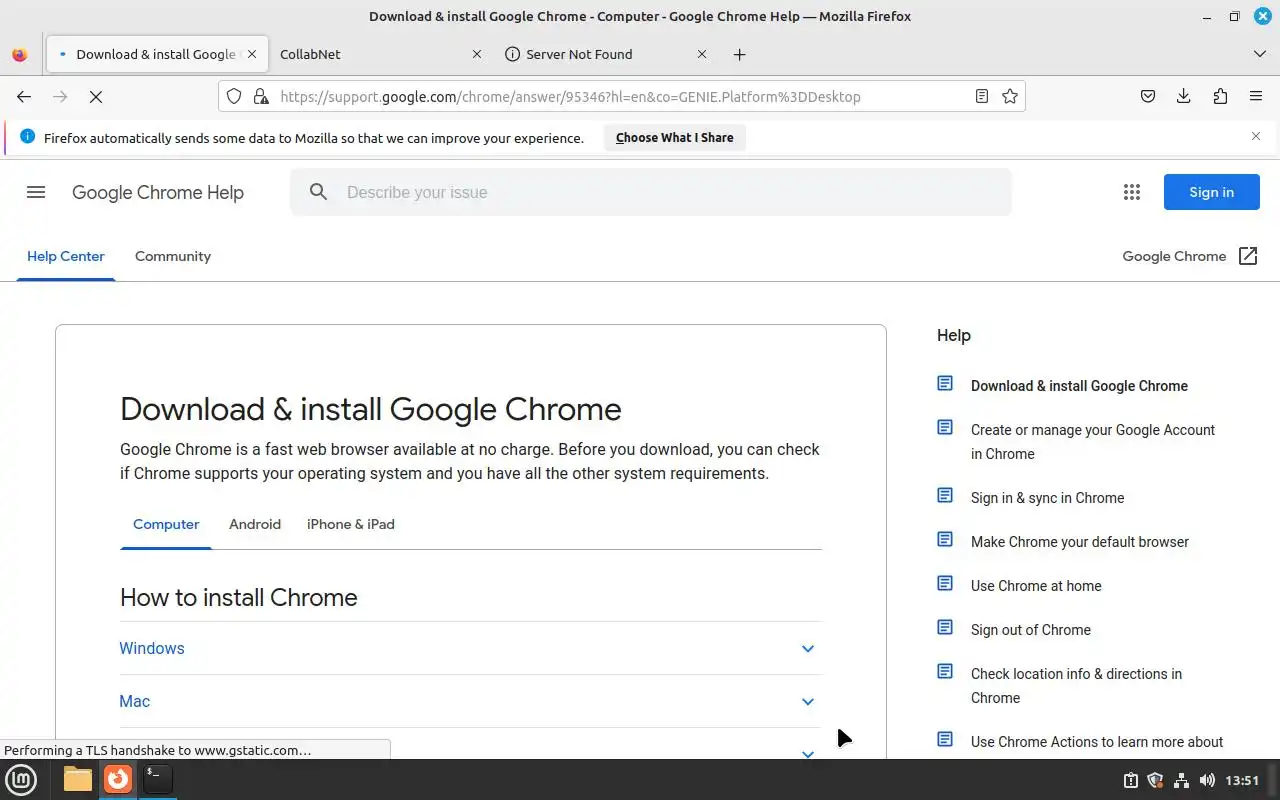Open the extensions puzzle icon
Viewport: 1280px width, 800px height.
point(1220,96)
